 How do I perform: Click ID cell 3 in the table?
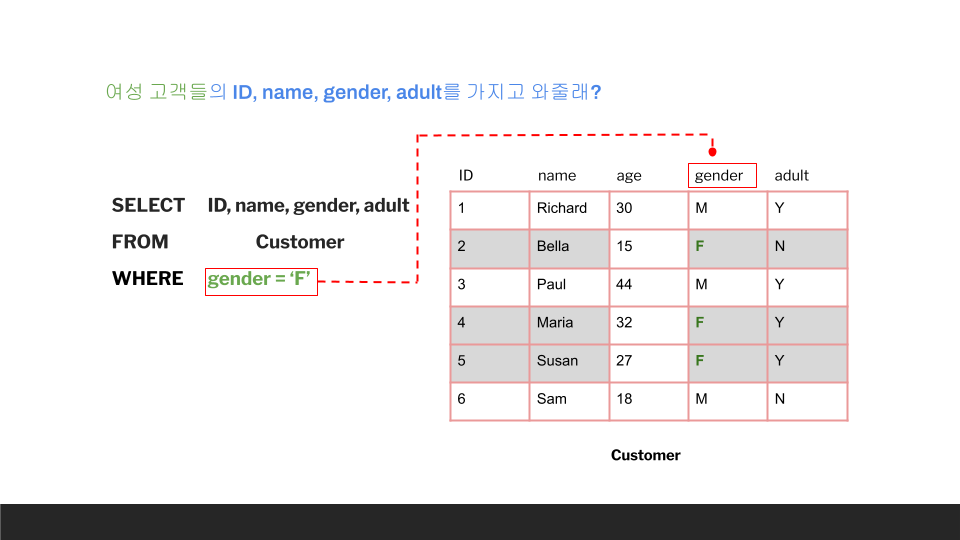[490, 287]
